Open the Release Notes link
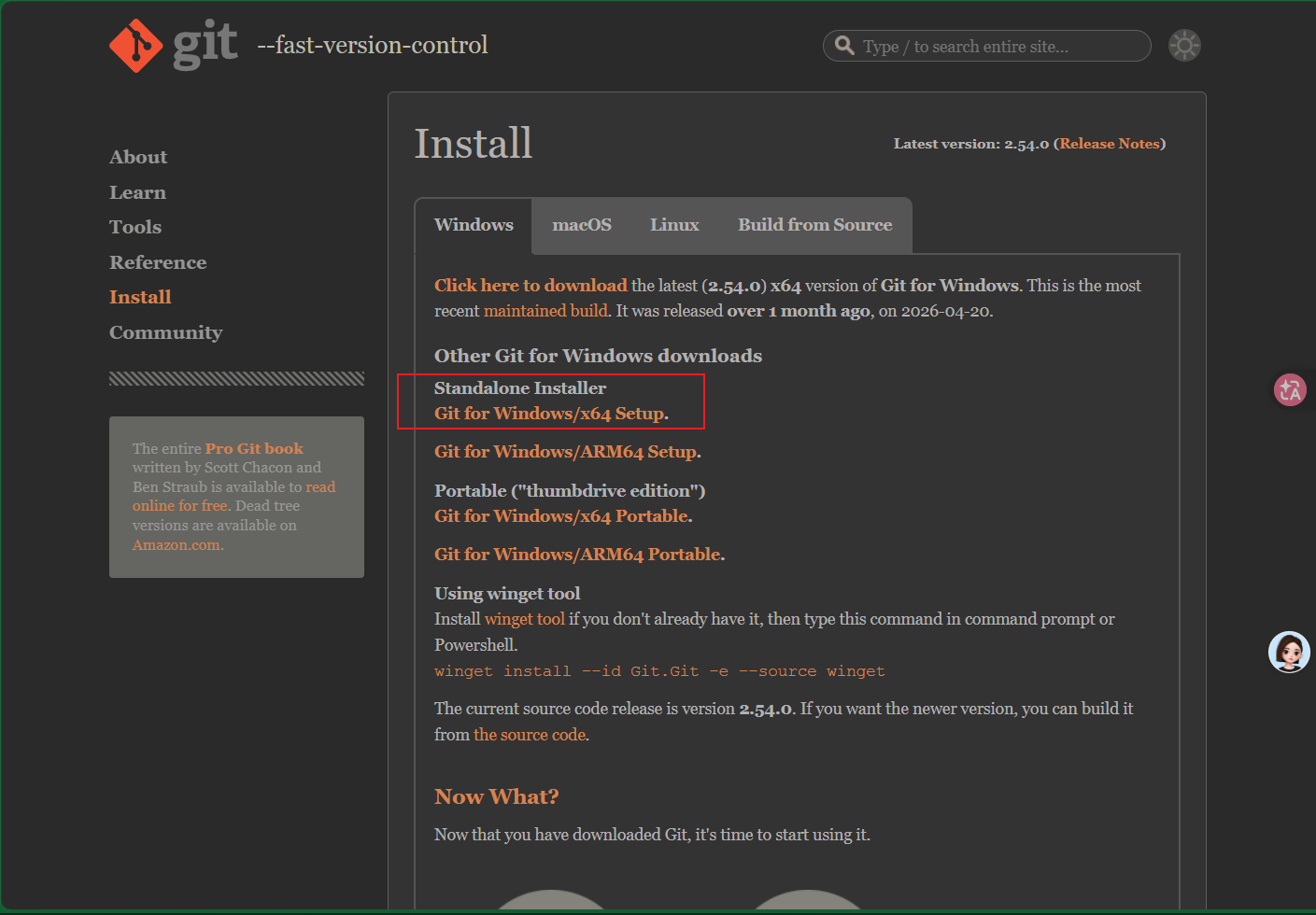Screen dimensions: 1316x915 pyautogui.click(x=1110, y=144)
